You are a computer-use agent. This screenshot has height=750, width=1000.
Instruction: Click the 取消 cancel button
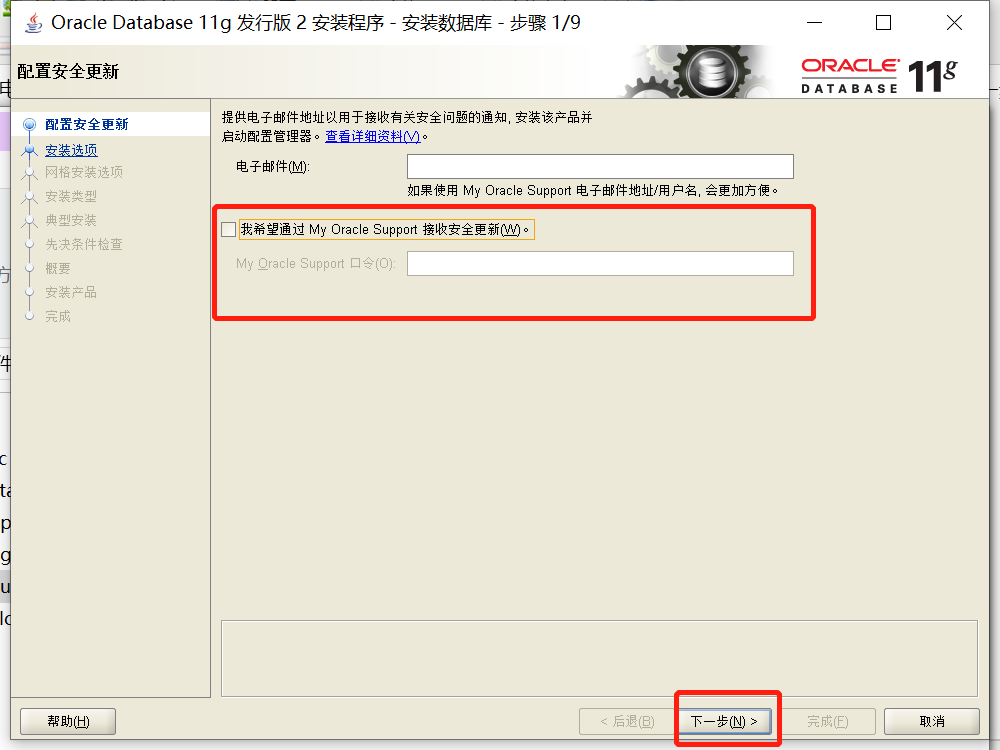[932, 721]
